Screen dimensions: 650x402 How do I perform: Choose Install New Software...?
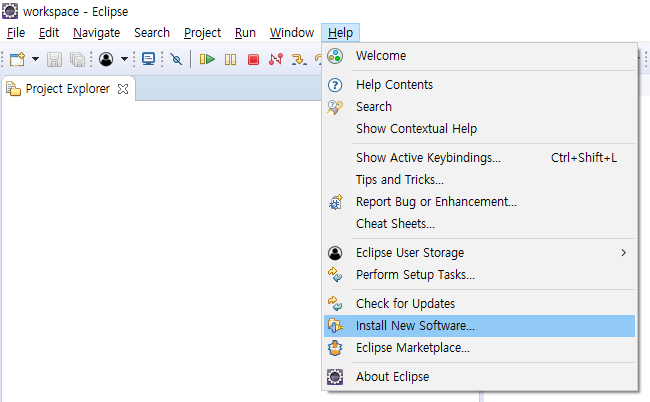click(x=479, y=326)
